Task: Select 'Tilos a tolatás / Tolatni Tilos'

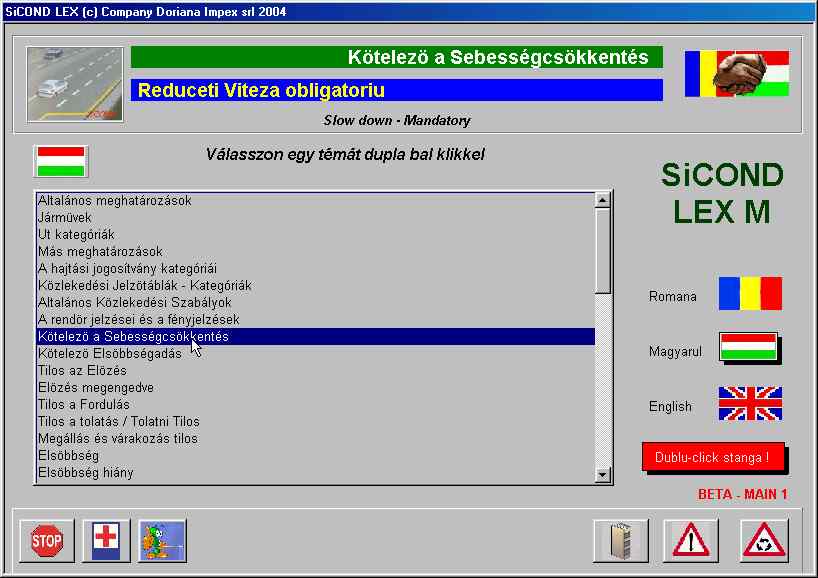Action: point(316,422)
